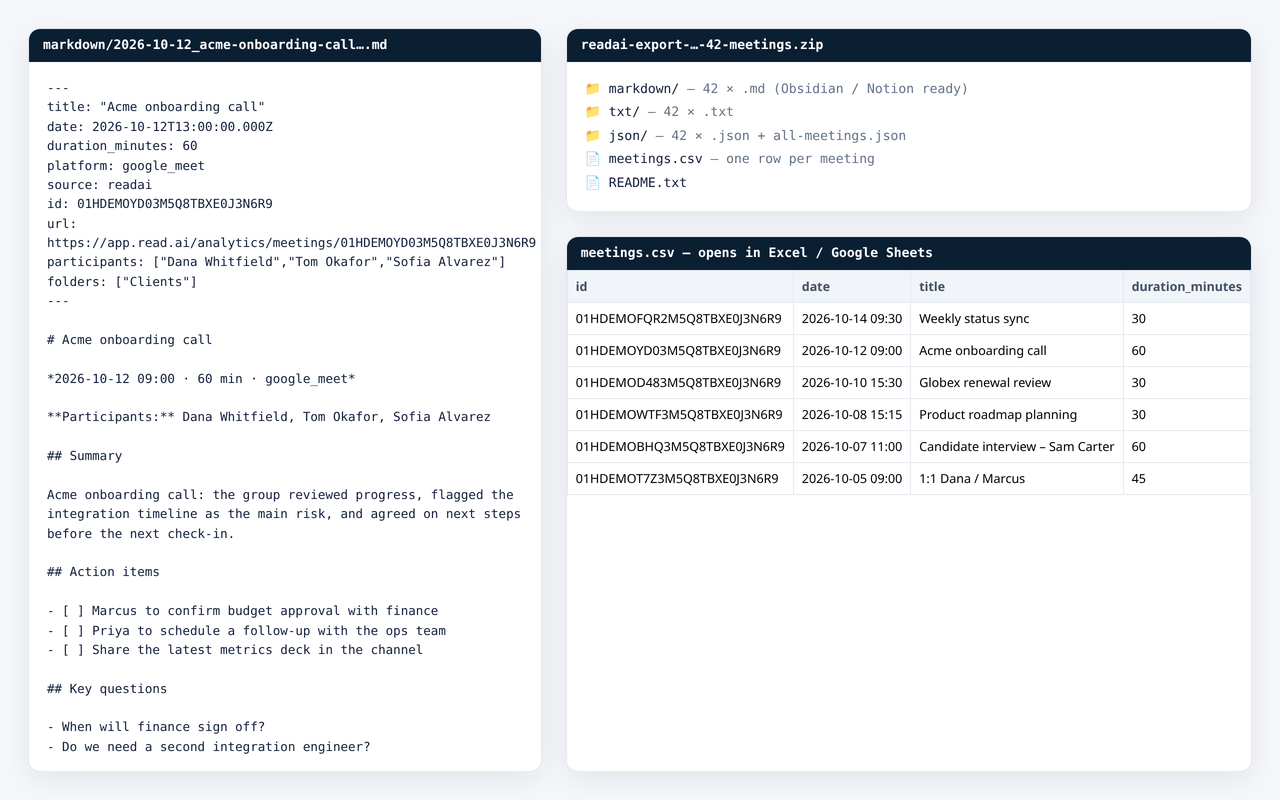
Task: Open the app.read.ai meeting URL
Action: pos(291,243)
